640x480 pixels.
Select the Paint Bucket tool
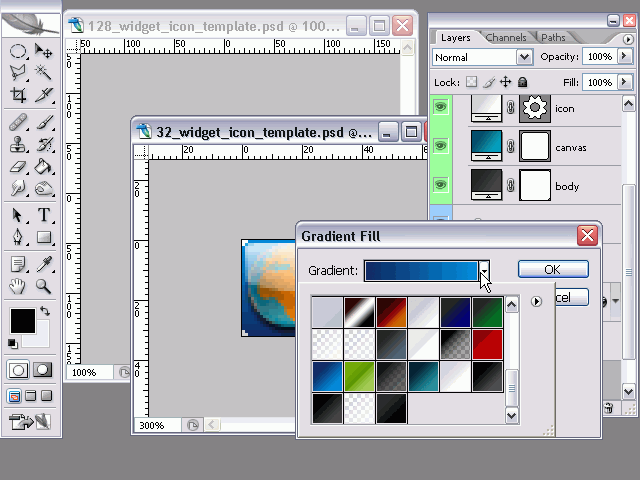click(x=43, y=167)
